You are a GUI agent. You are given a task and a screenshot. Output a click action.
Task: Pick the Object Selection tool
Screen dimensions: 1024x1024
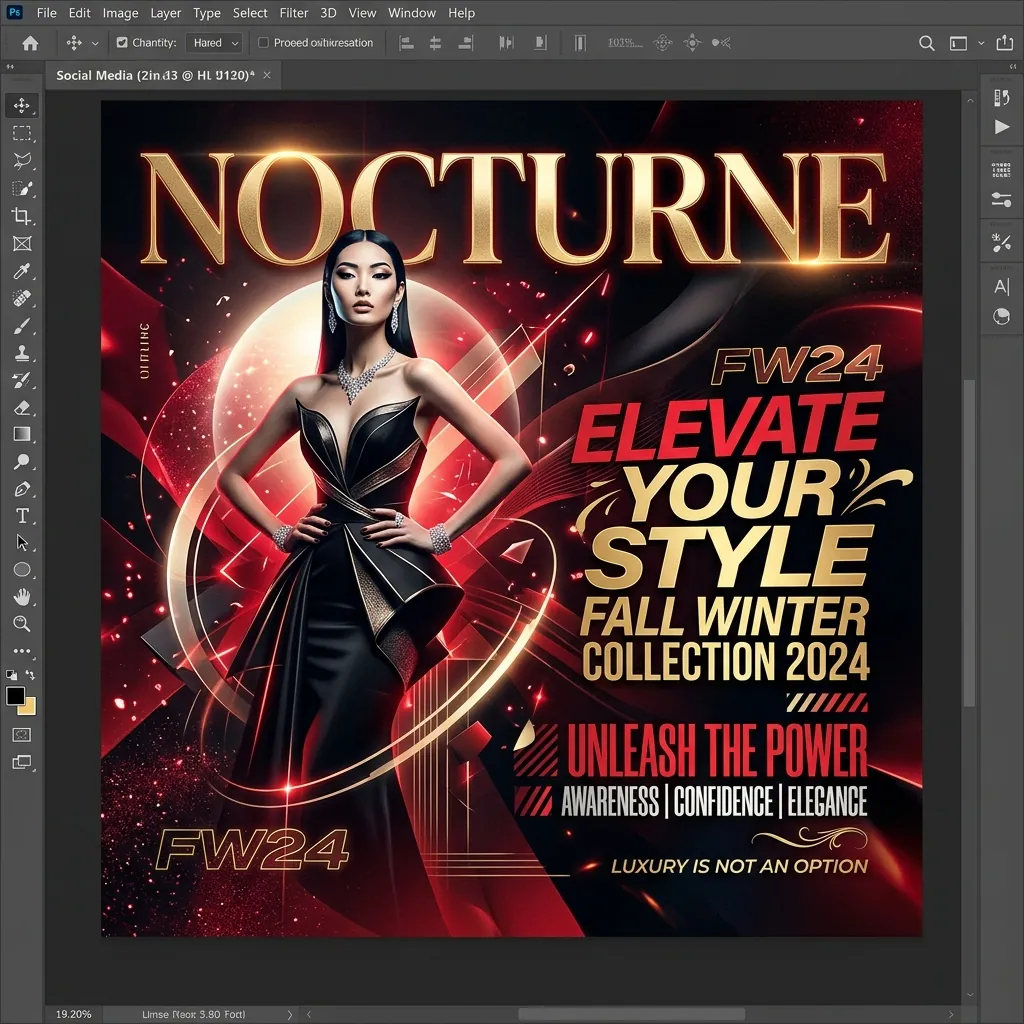point(22,189)
